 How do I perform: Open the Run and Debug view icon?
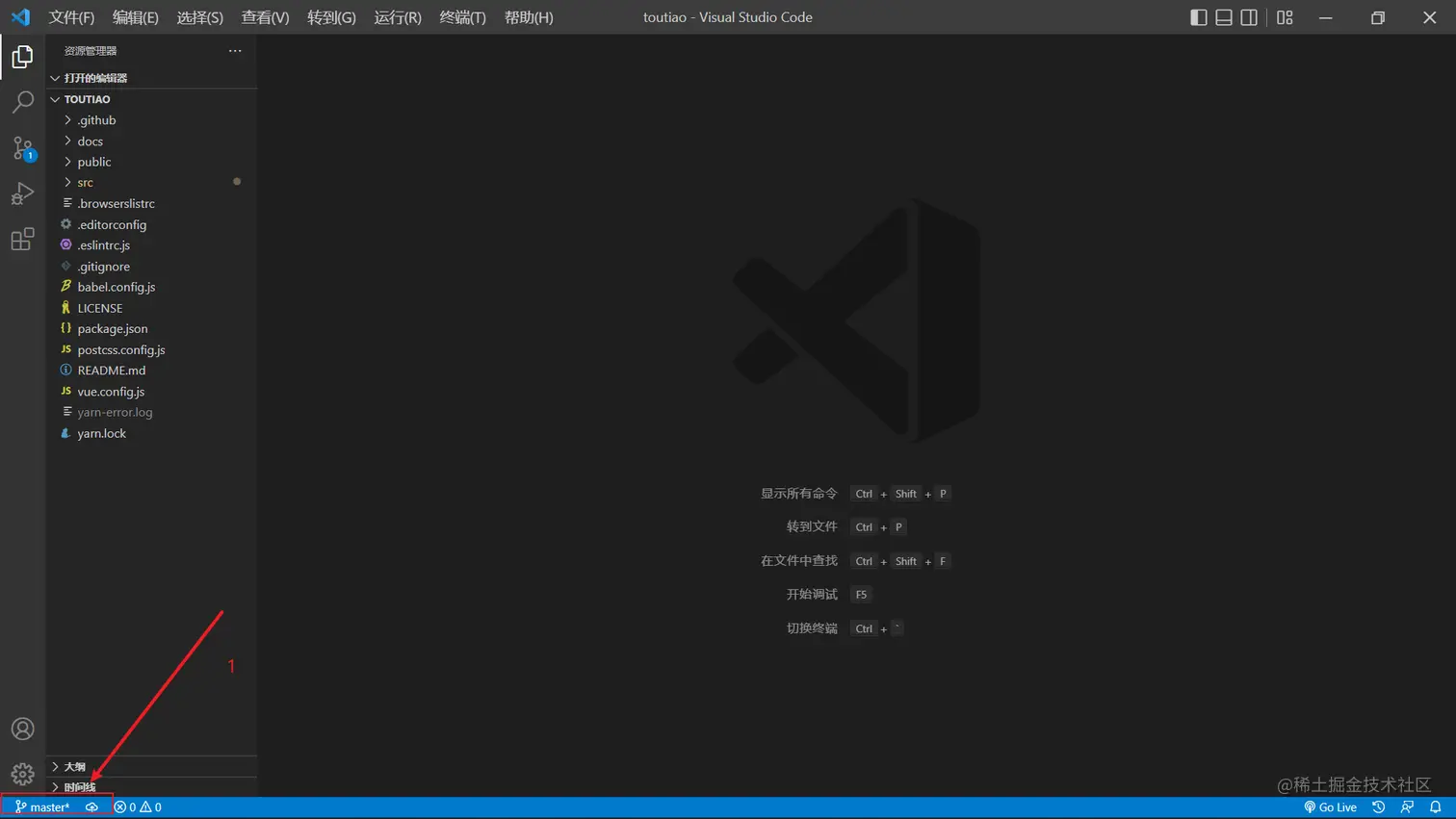pos(22,193)
